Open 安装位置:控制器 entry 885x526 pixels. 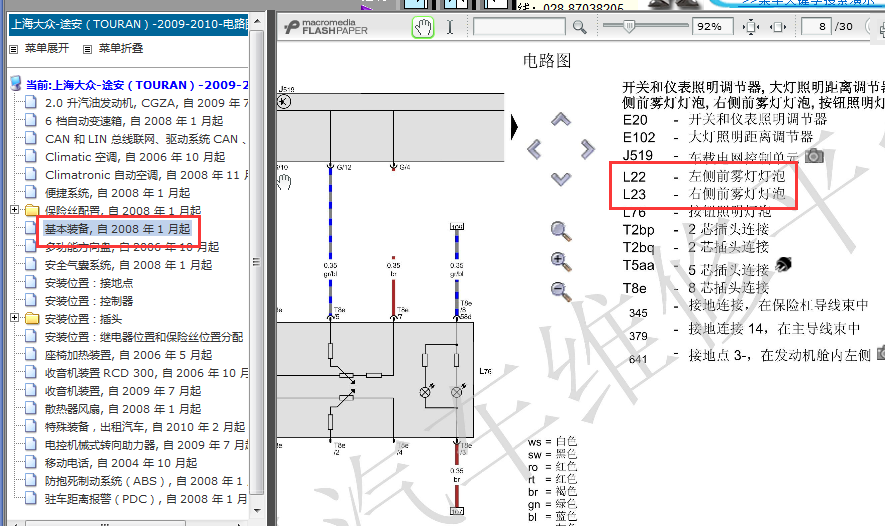[89, 301]
